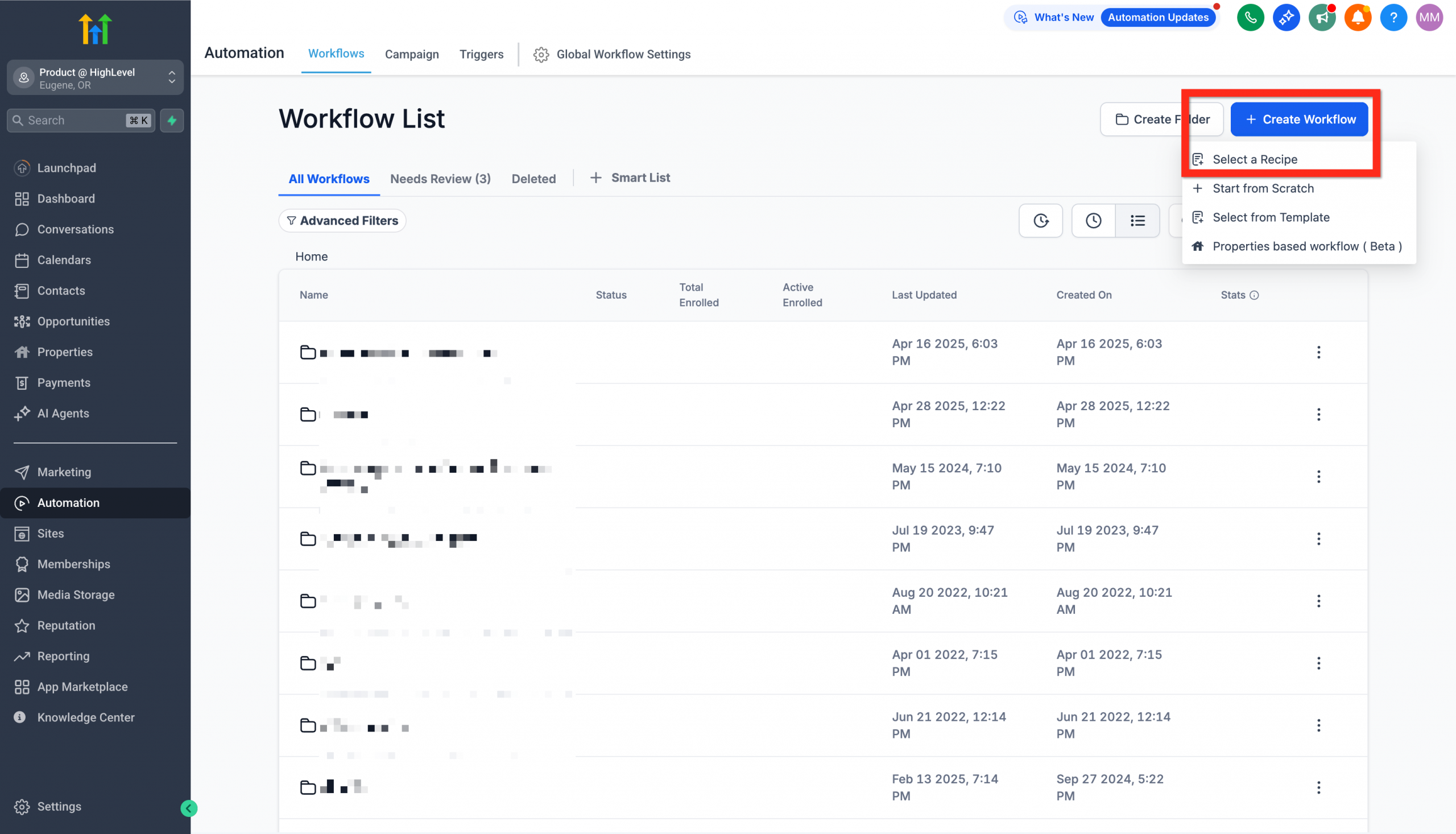Expand the Product @ HighLevel account switcher chevron
1456x834 pixels.
pyautogui.click(x=171, y=77)
